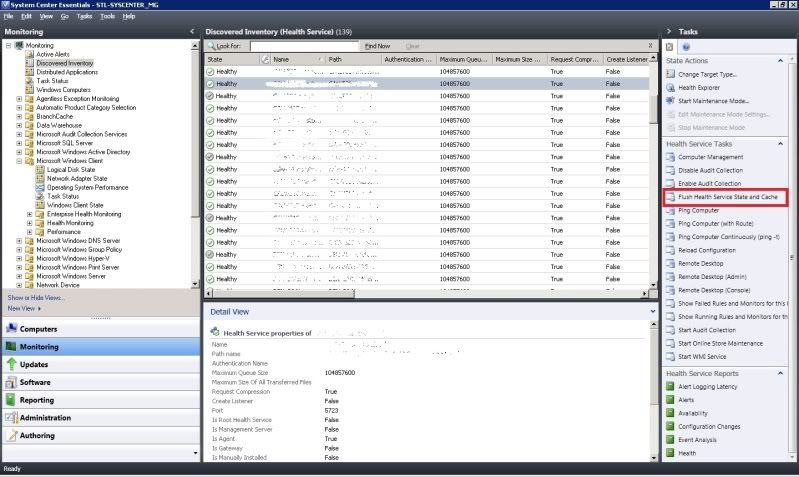Image resolution: width=799 pixels, height=477 pixels.
Task: Open the Authoring workspace
Action: pos(38,436)
